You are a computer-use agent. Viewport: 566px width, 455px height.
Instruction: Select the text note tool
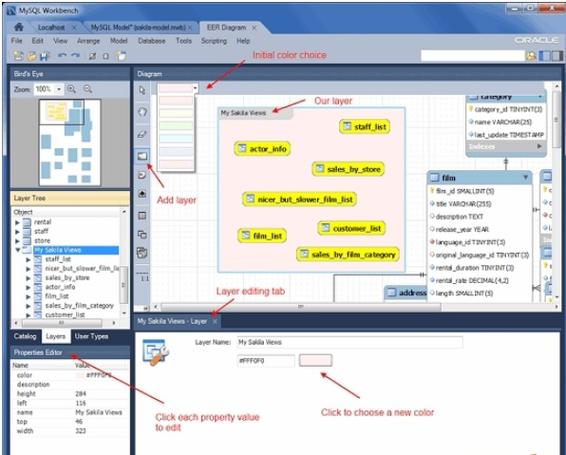pos(142,176)
